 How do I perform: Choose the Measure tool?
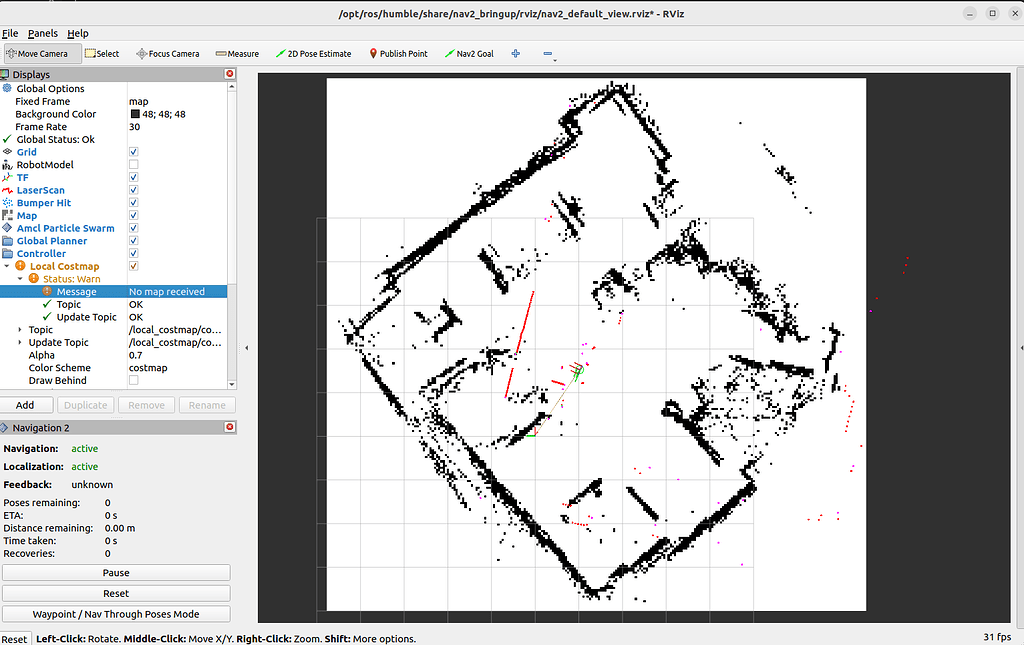tap(236, 54)
